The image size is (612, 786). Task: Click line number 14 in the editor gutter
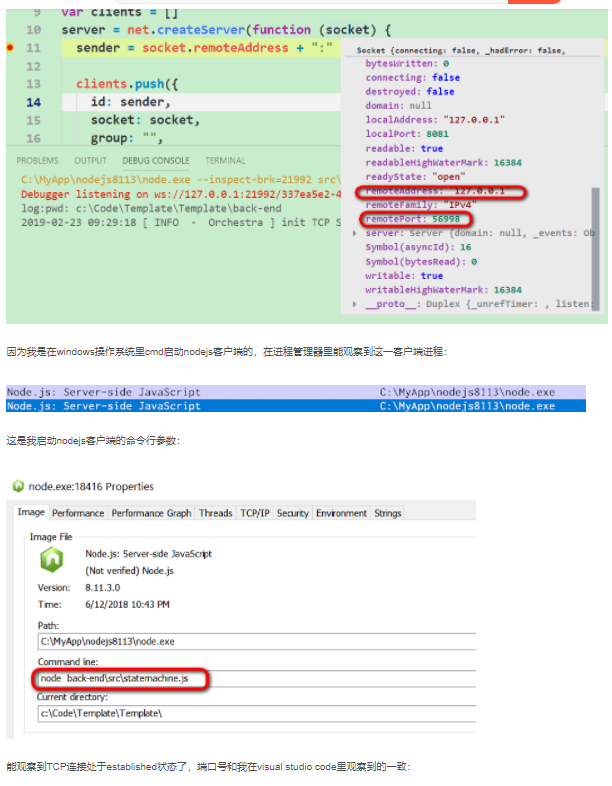(34, 102)
